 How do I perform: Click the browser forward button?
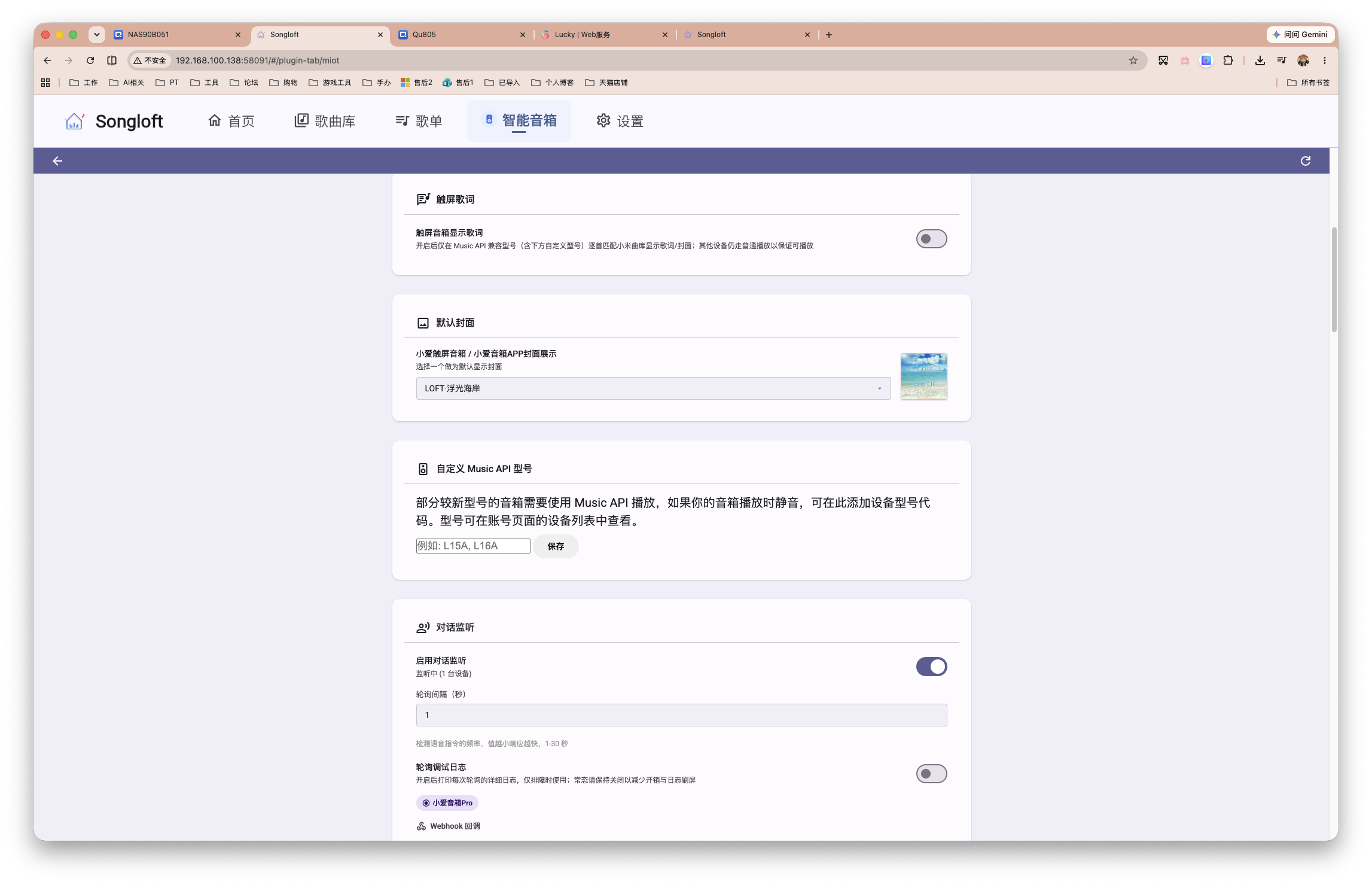click(x=69, y=60)
